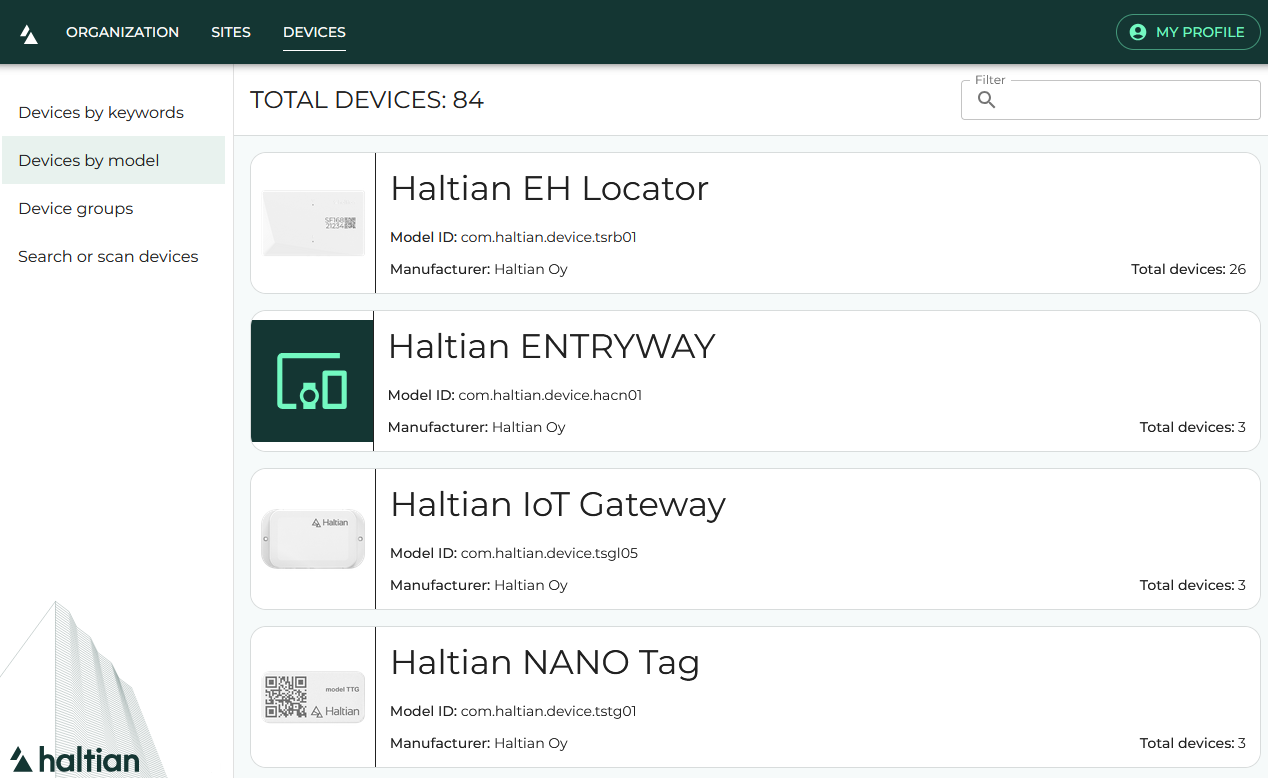1268x778 pixels.
Task: Click Manufacturer line on NANO Tag card
Action: tap(479, 743)
